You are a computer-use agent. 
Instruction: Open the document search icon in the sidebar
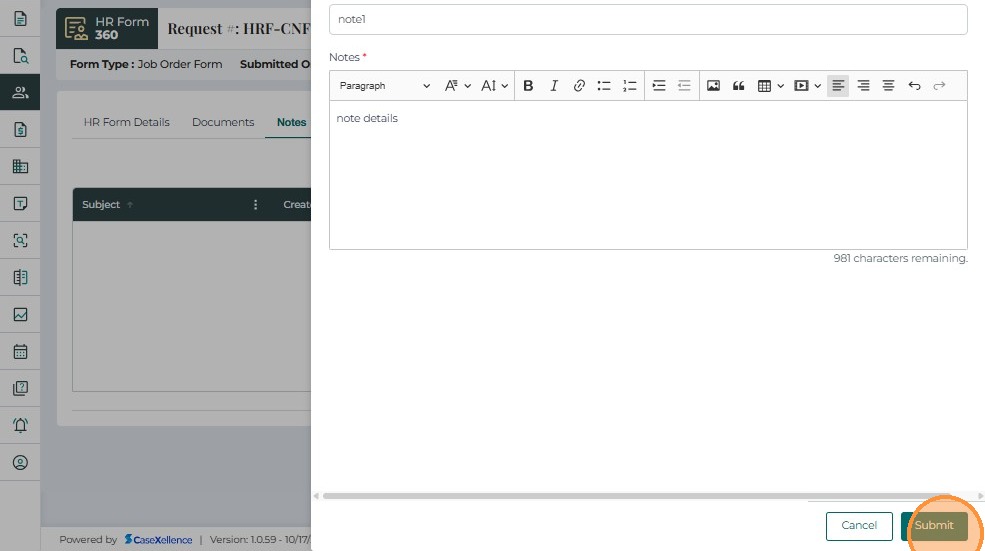[x=20, y=55]
